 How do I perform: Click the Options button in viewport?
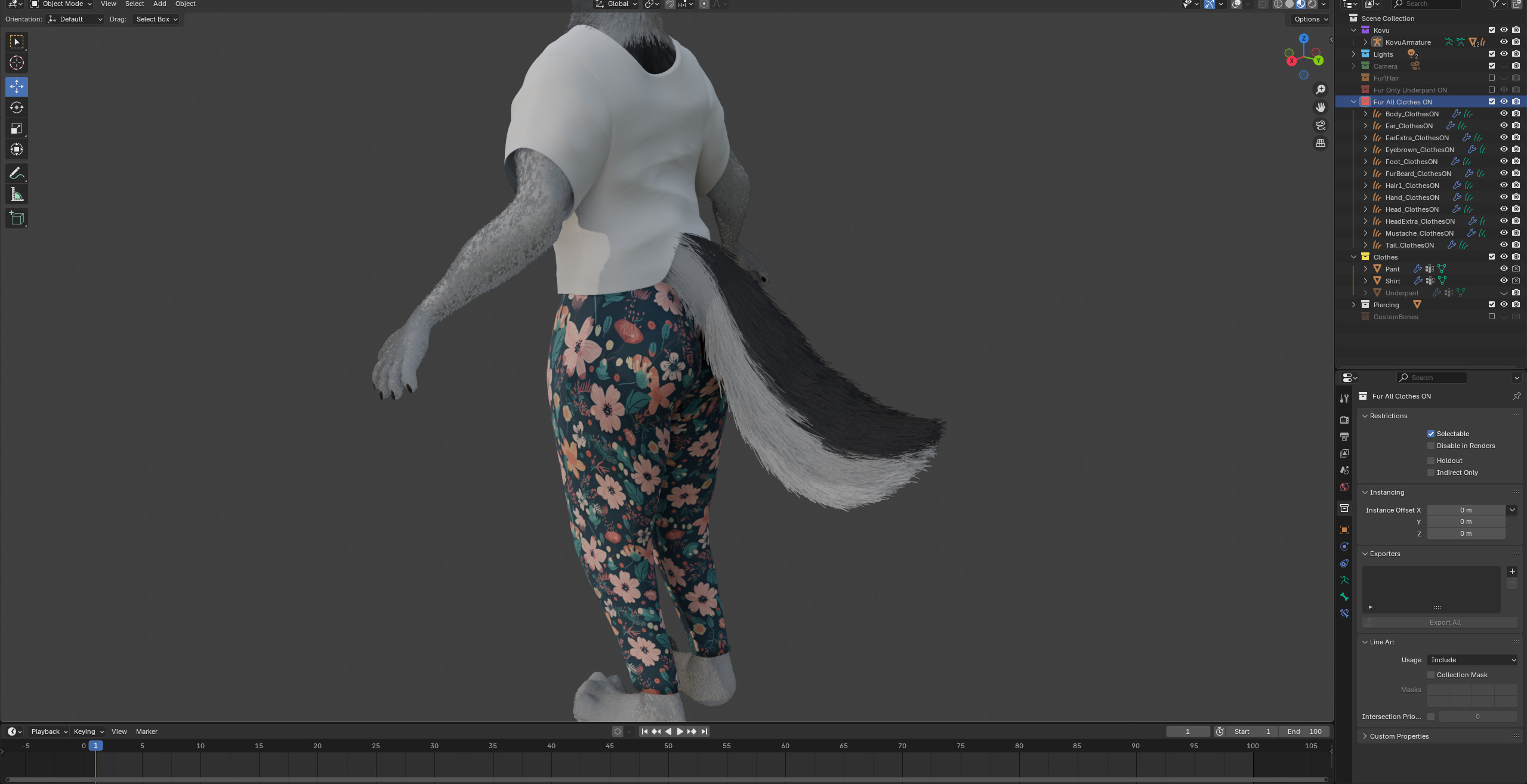click(1310, 19)
